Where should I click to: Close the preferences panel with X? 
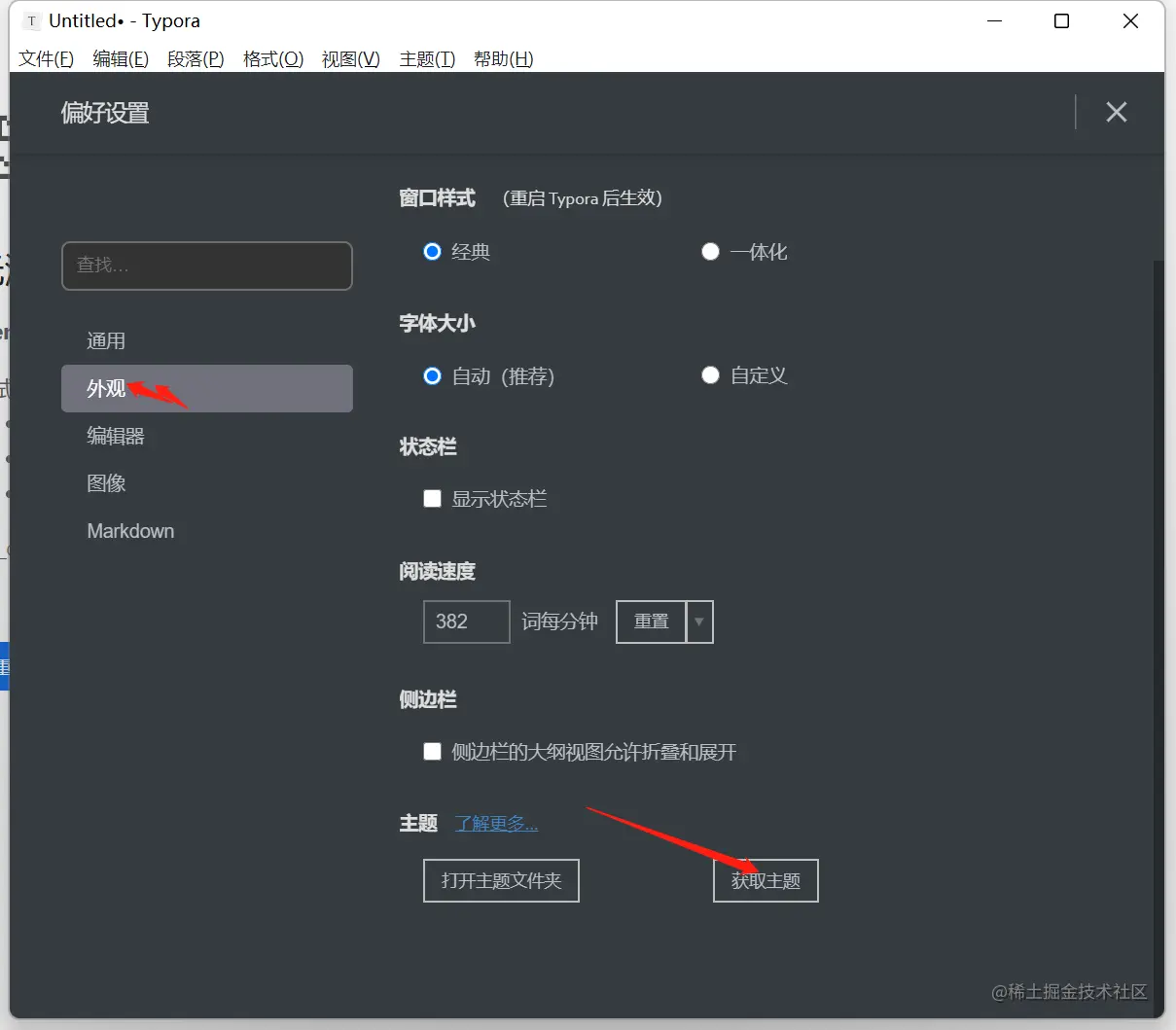tap(1117, 112)
